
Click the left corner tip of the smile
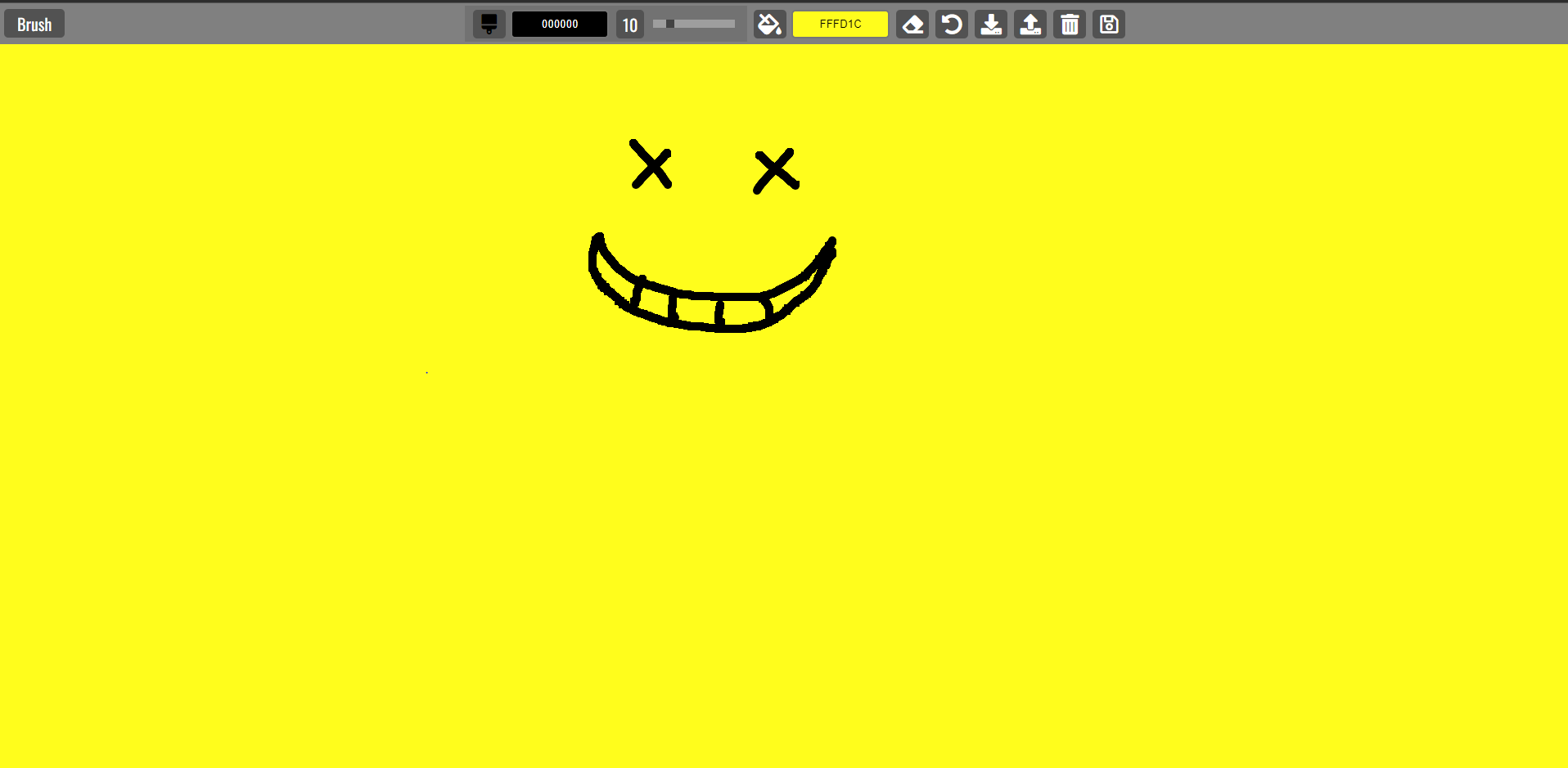coord(598,237)
